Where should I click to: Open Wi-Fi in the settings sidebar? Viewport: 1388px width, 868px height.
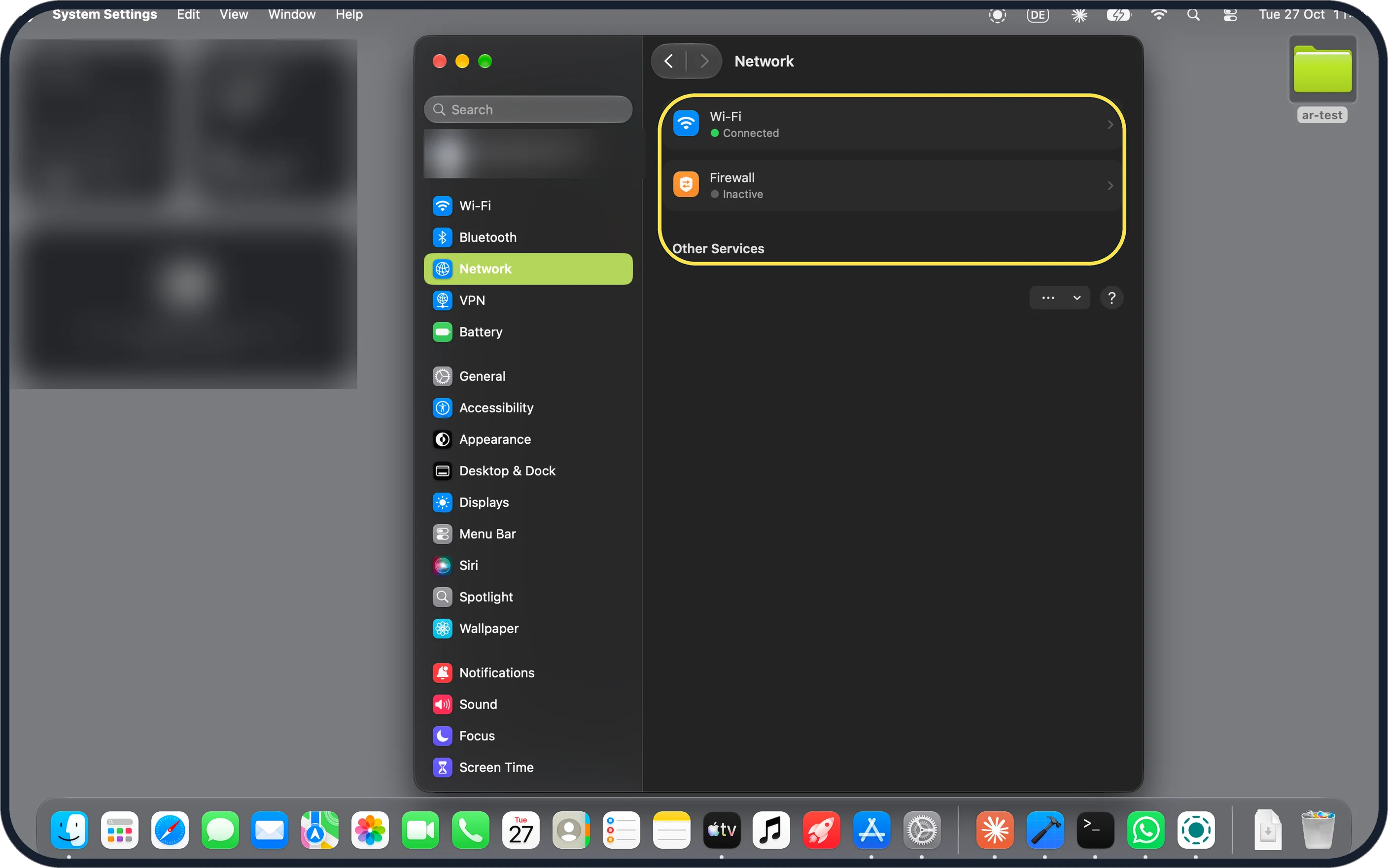tap(528, 205)
